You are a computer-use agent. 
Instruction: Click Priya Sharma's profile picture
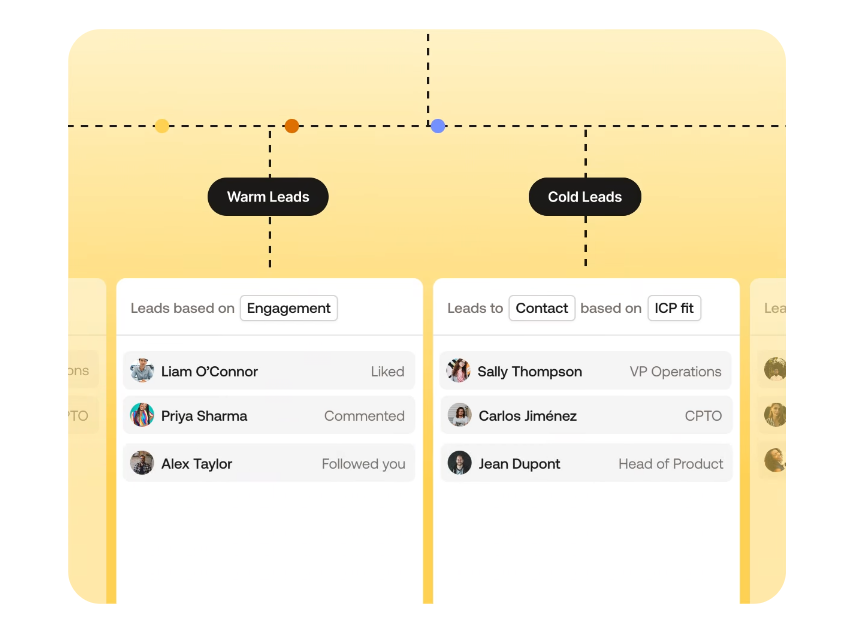(x=142, y=415)
